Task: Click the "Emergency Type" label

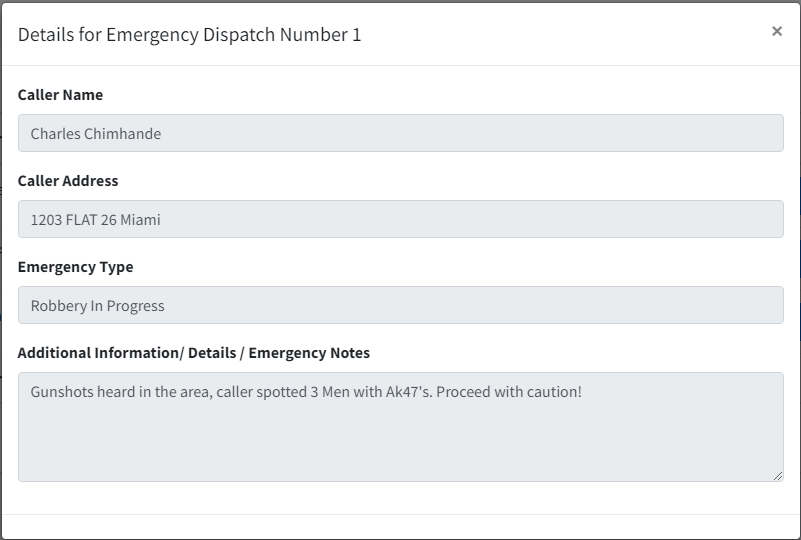Action: click(x=75, y=267)
